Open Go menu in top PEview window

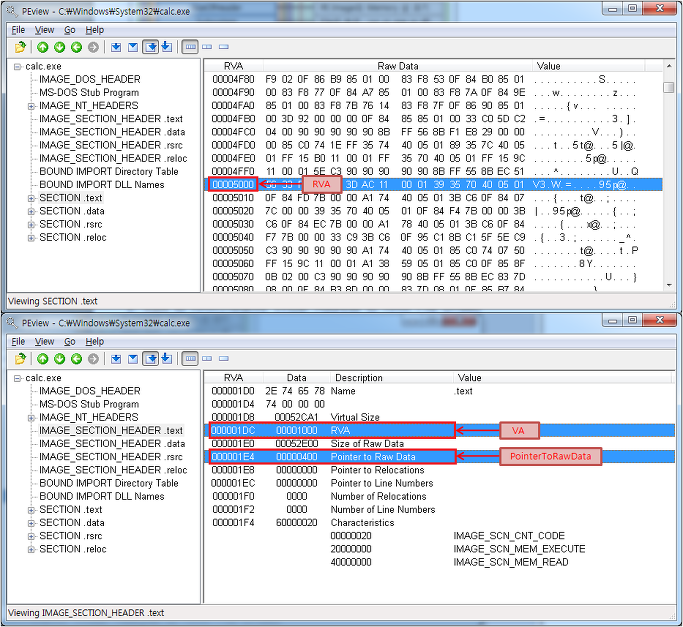(70, 30)
